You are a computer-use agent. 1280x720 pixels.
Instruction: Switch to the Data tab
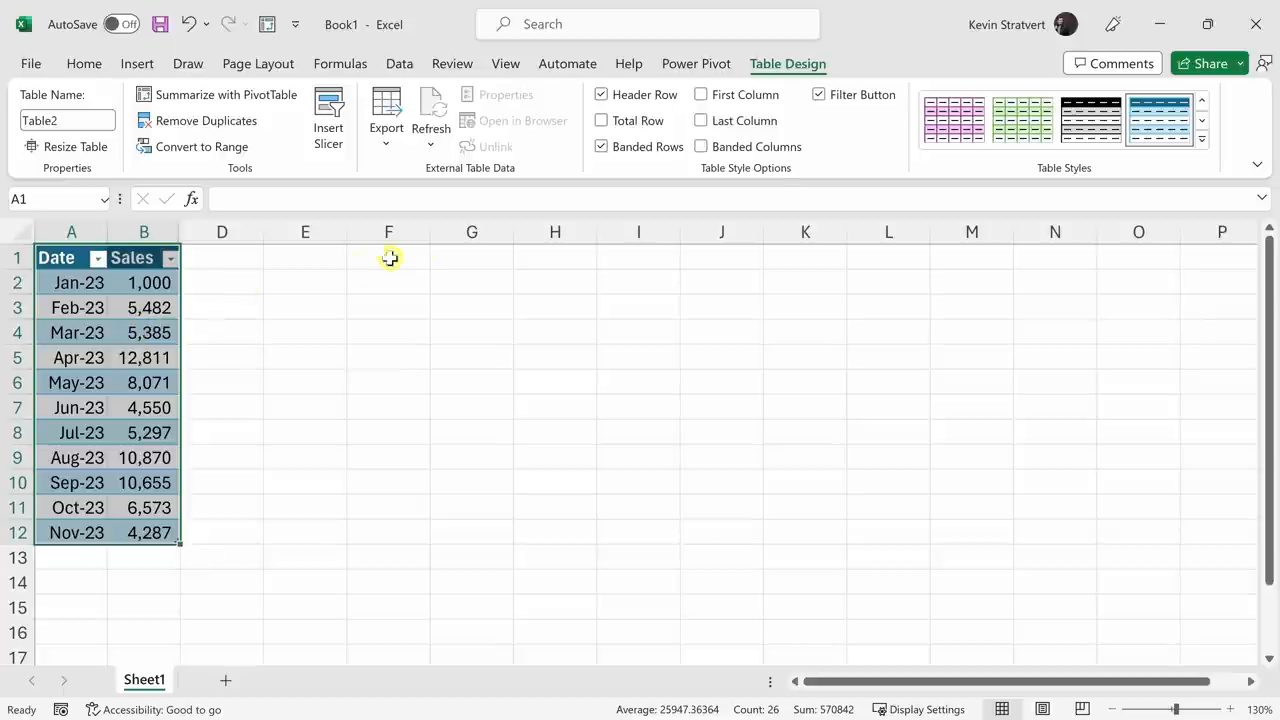point(399,63)
